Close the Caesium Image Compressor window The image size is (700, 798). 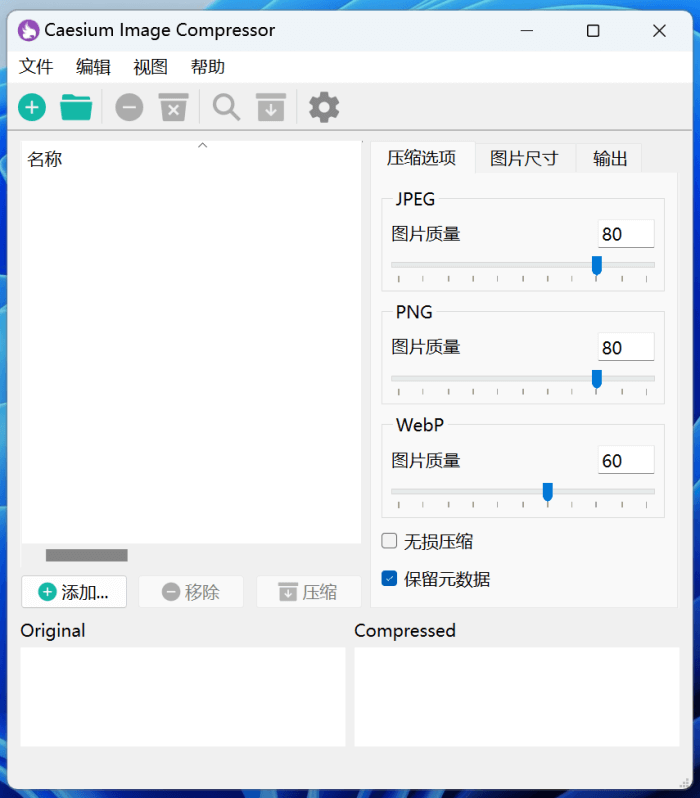coord(659,31)
